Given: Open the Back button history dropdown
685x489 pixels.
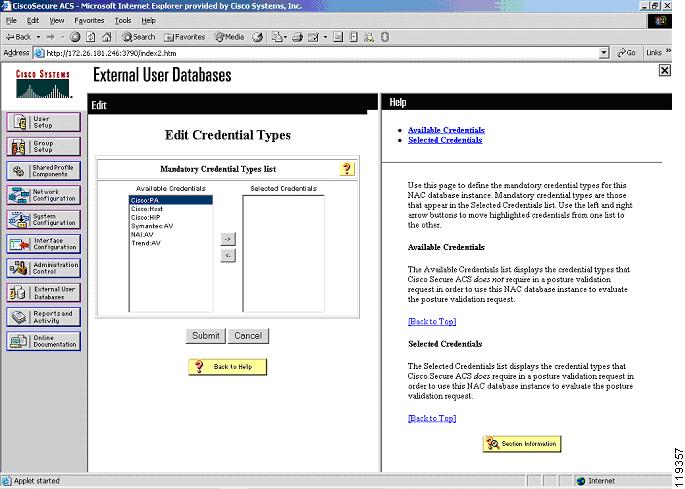Looking at the screenshot, I should [38, 37].
